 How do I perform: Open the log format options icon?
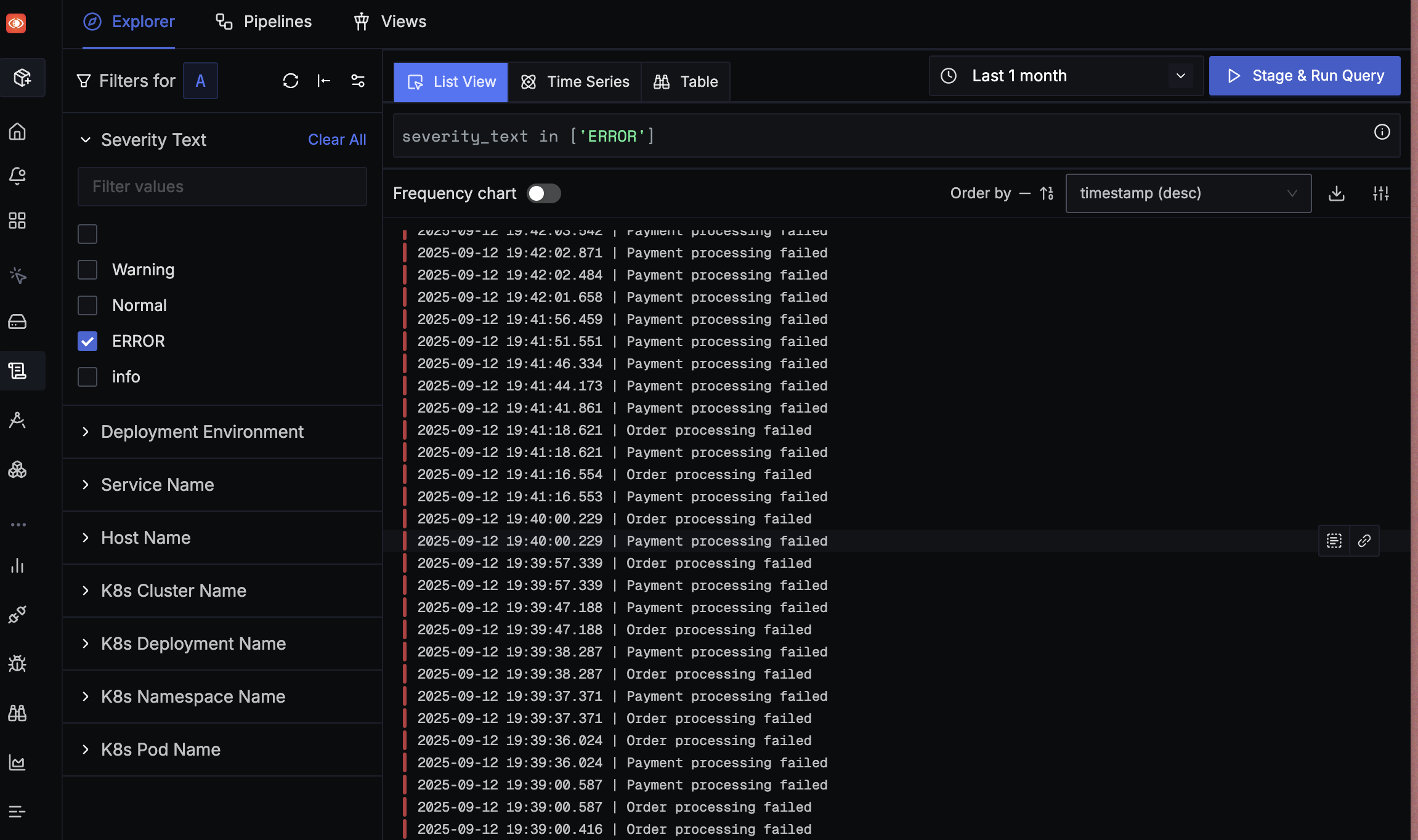point(1380,193)
